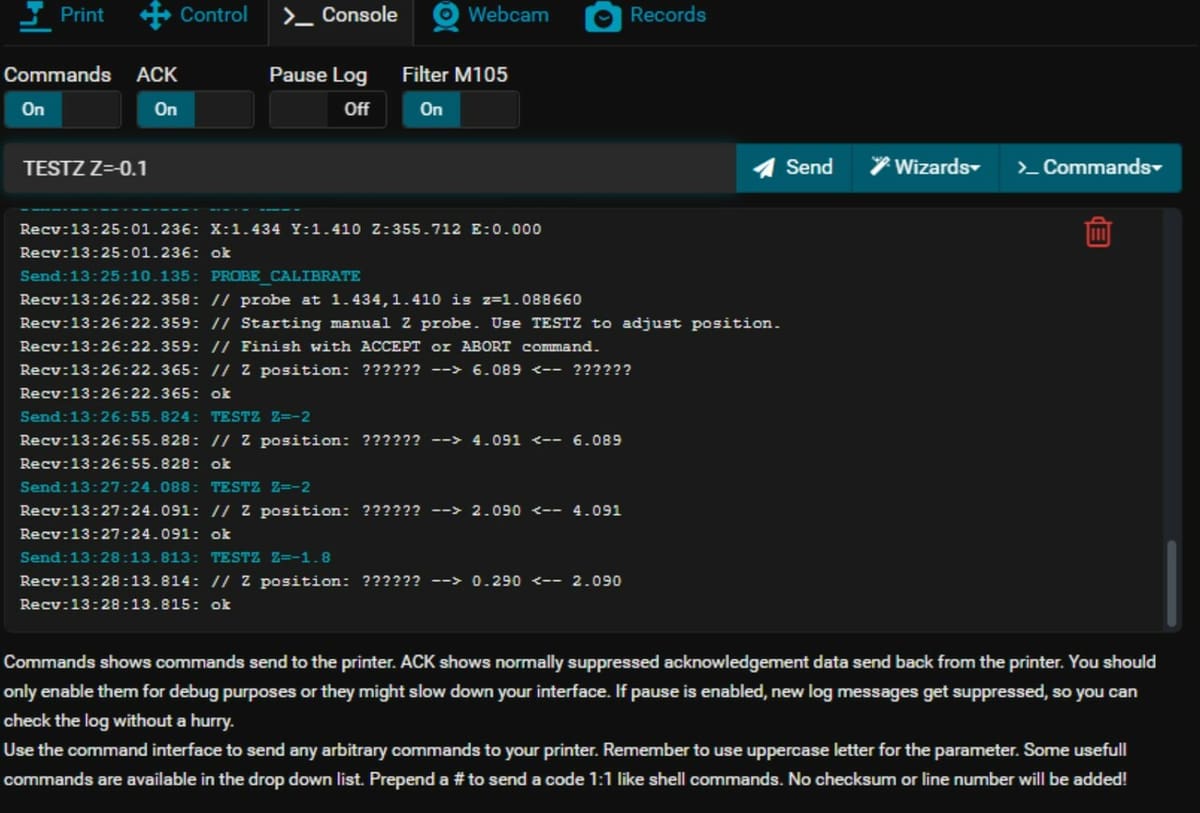Viewport: 1200px width, 813px height.
Task: Click the final 'Recv:13:28:13.815: ok' line
Action: tap(125, 604)
